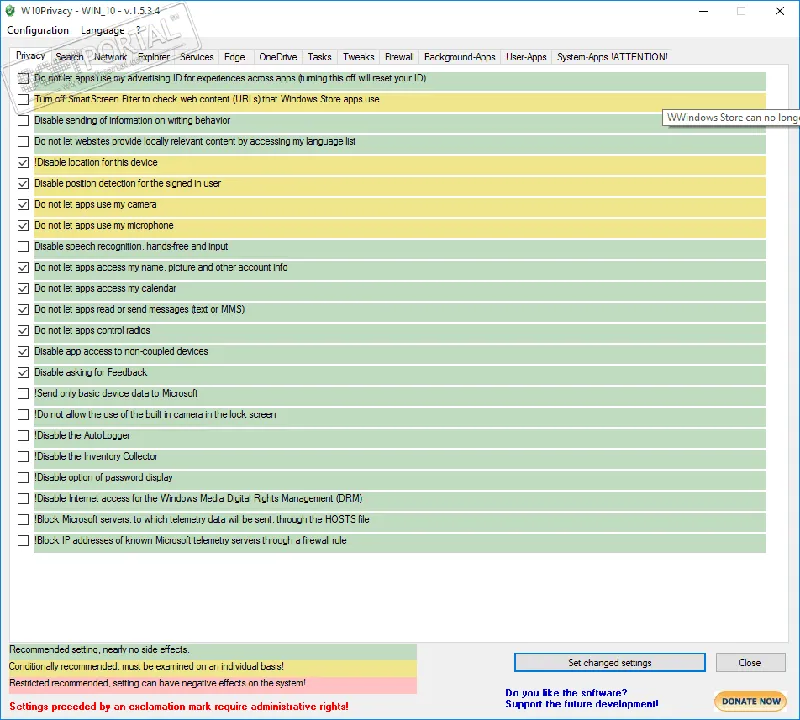Click the W10Privacy shield icon in title bar

[x=10, y=11]
